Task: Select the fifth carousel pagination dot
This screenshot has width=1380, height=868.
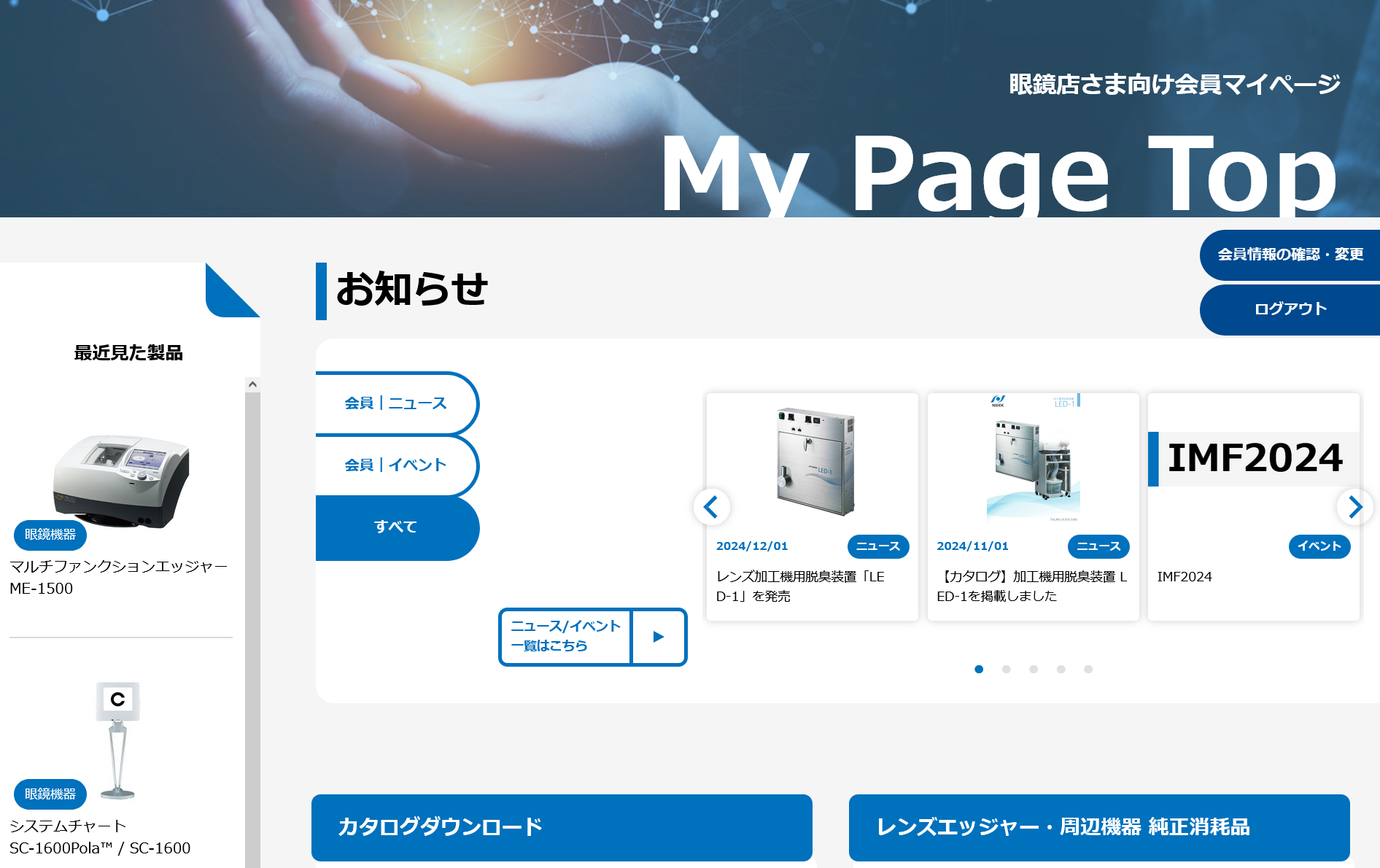Action: [x=1088, y=670]
